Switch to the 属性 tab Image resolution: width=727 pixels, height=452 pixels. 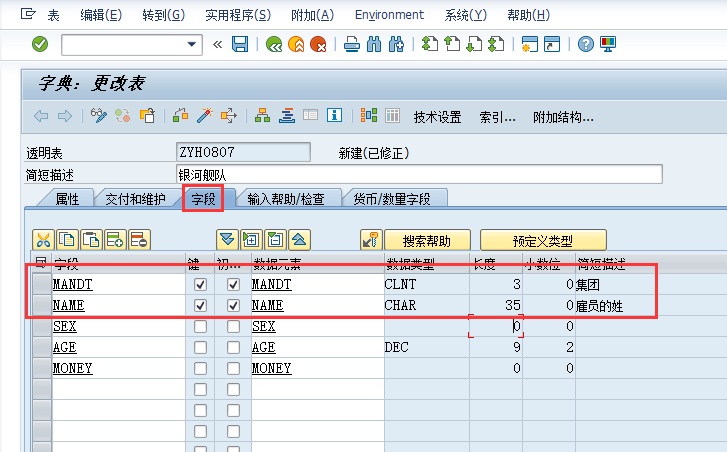tap(68, 199)
